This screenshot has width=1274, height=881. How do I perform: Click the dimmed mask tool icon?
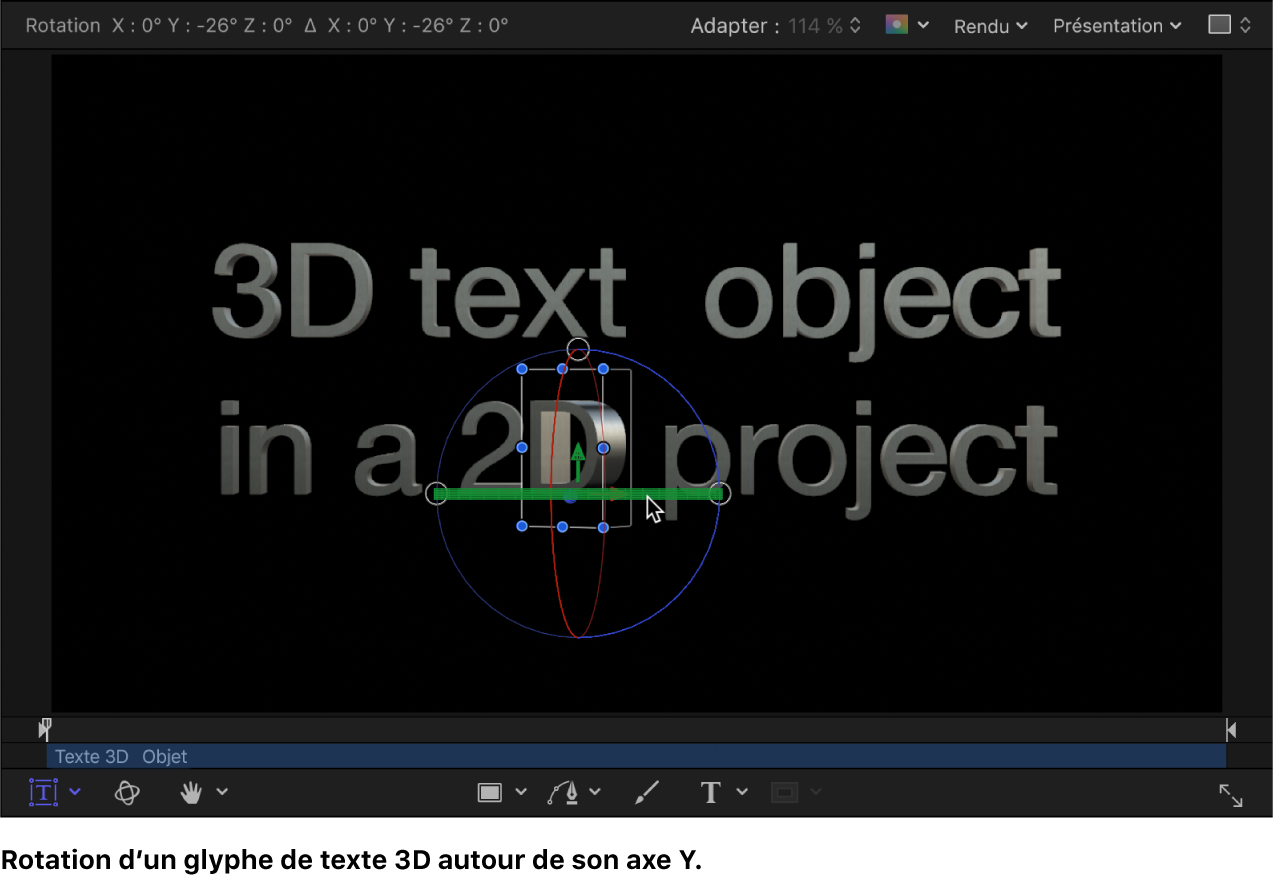[x=785, y=792]
